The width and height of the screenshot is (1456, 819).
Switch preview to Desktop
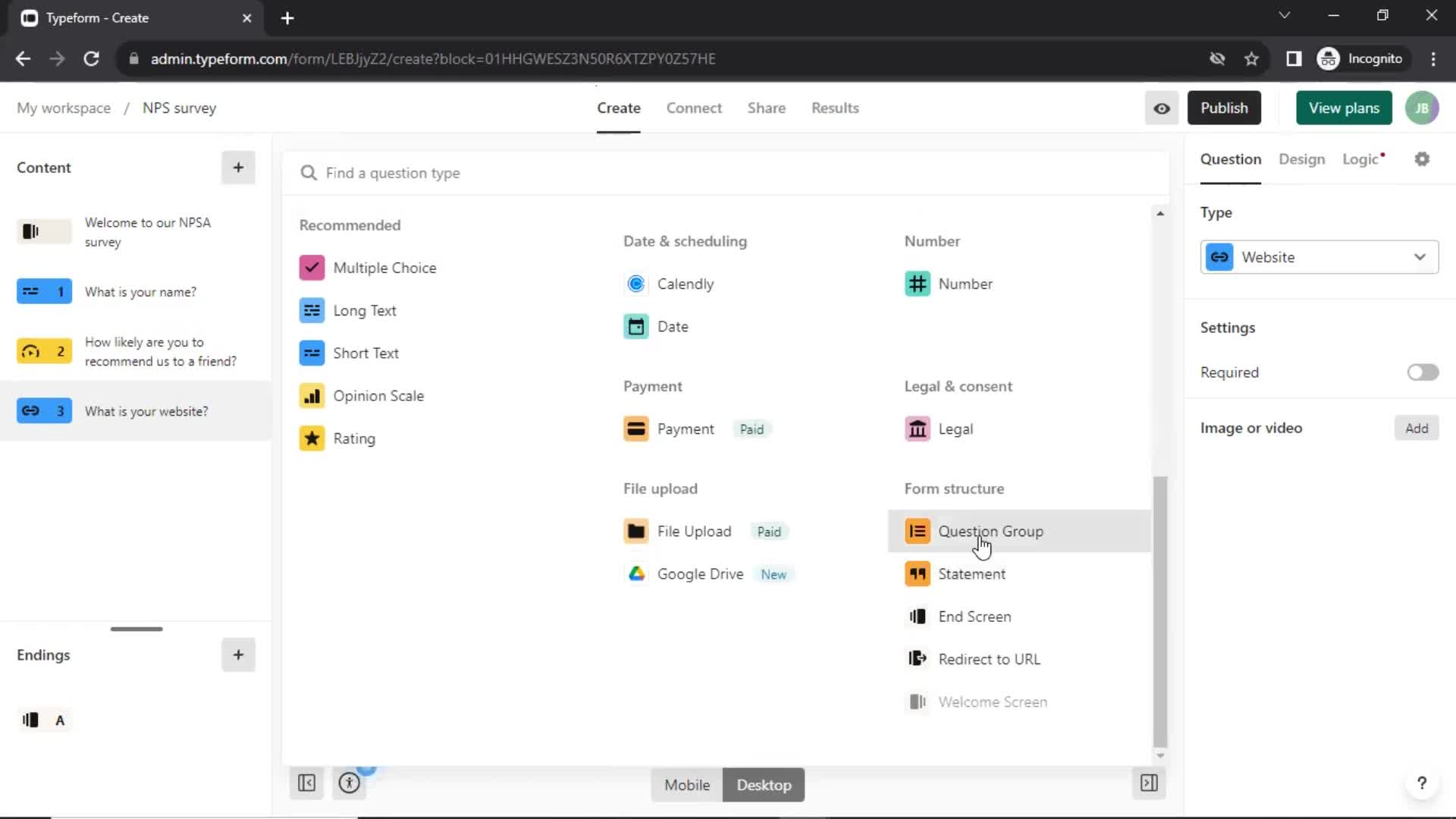[764, 785]
